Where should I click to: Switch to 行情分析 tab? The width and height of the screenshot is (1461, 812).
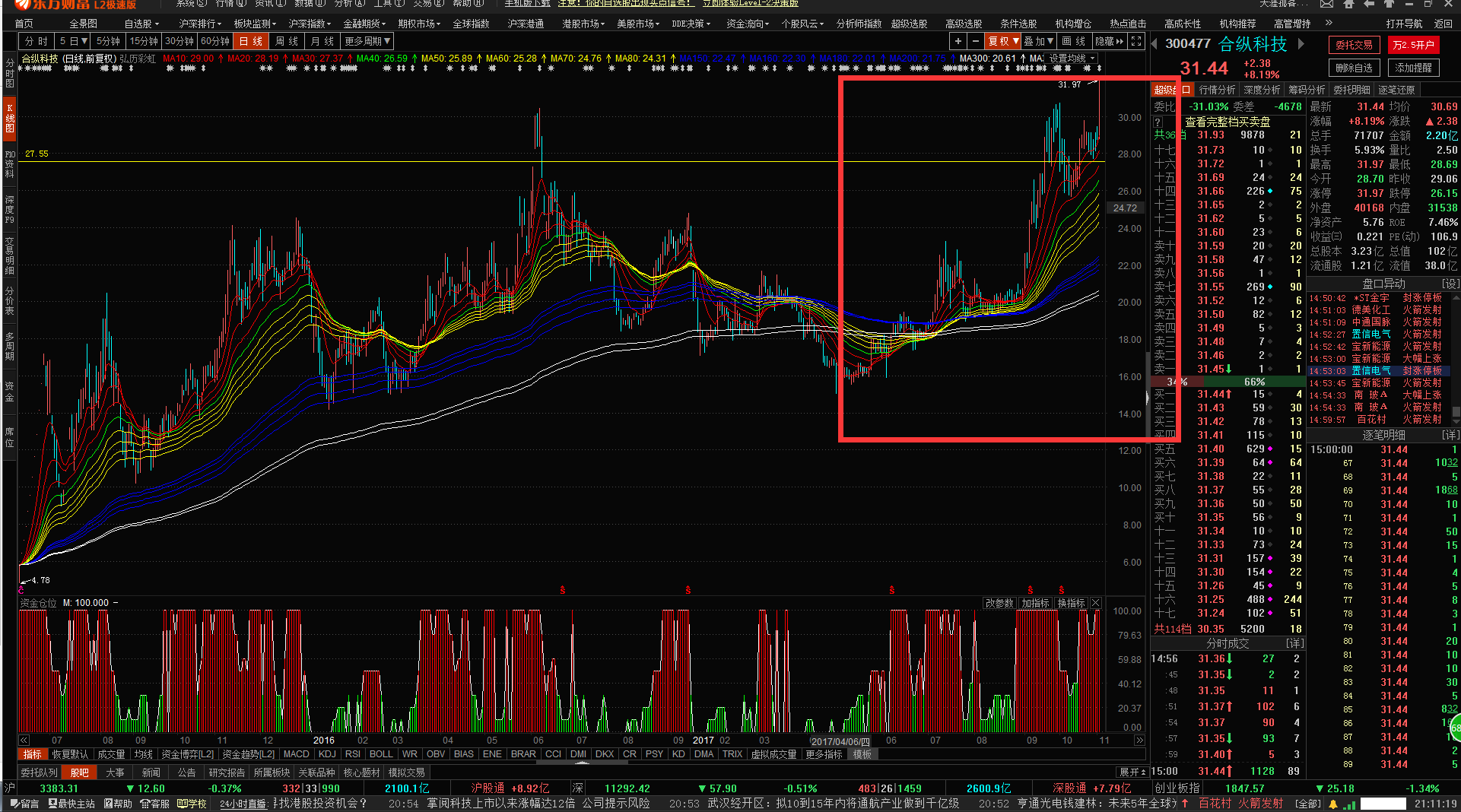tap(1217, 90)
